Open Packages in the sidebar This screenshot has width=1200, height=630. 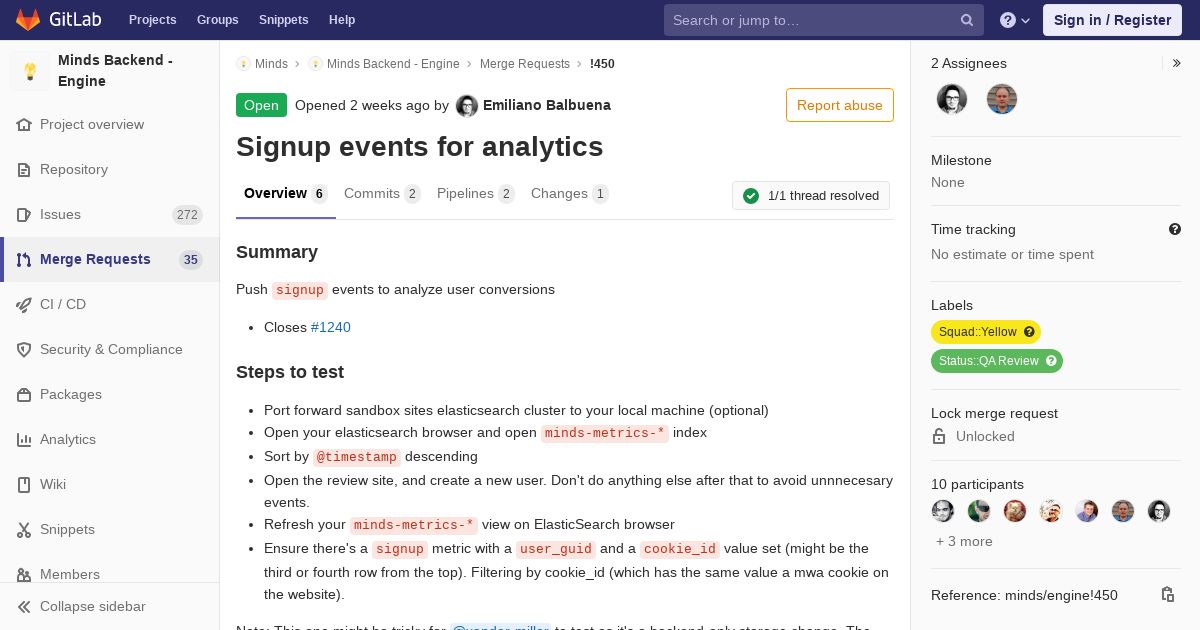click(x=110, y=395)
